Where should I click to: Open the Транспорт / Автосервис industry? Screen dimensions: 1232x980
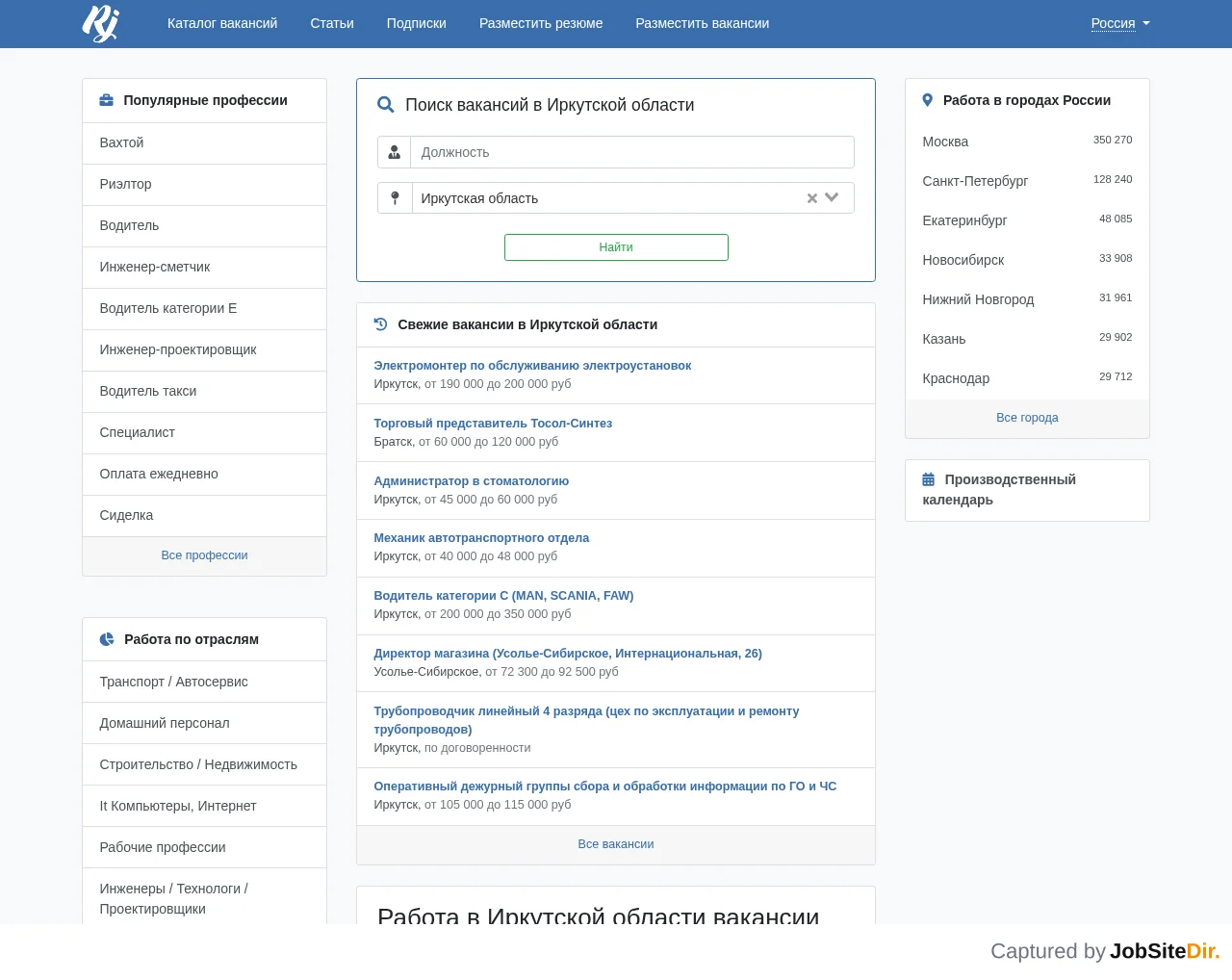(205, 682)
